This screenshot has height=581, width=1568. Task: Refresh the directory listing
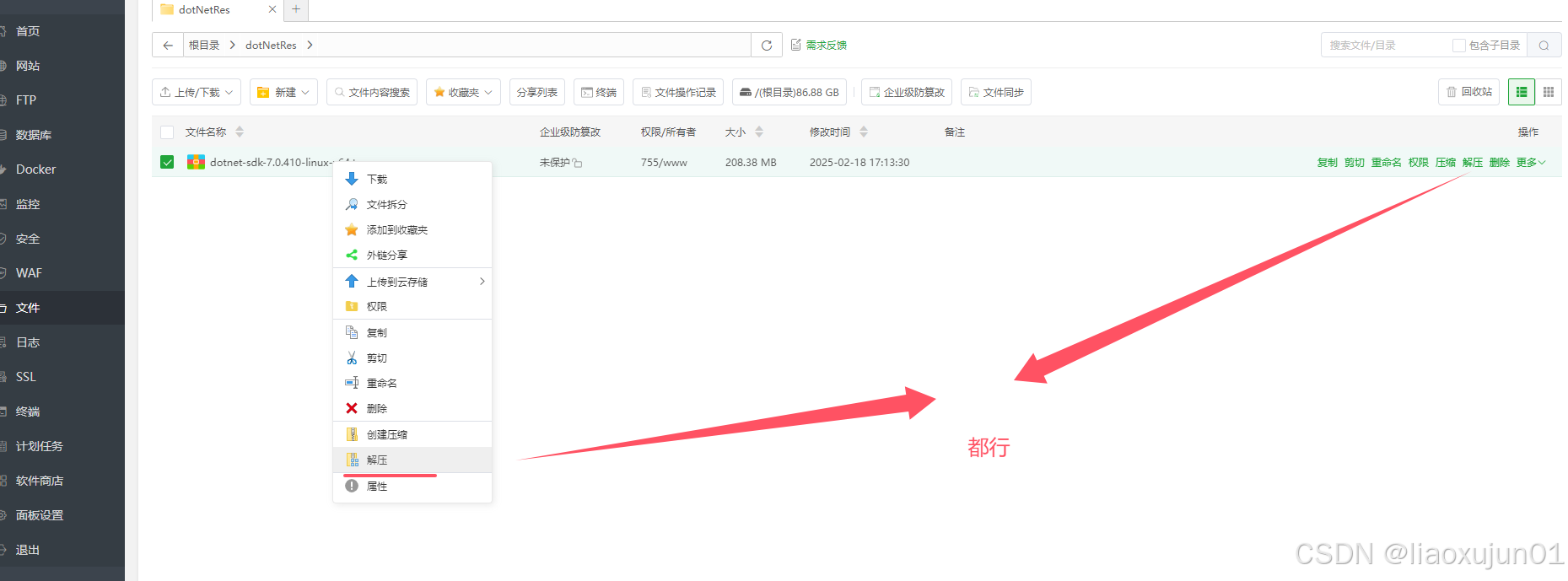click(767, 46)
